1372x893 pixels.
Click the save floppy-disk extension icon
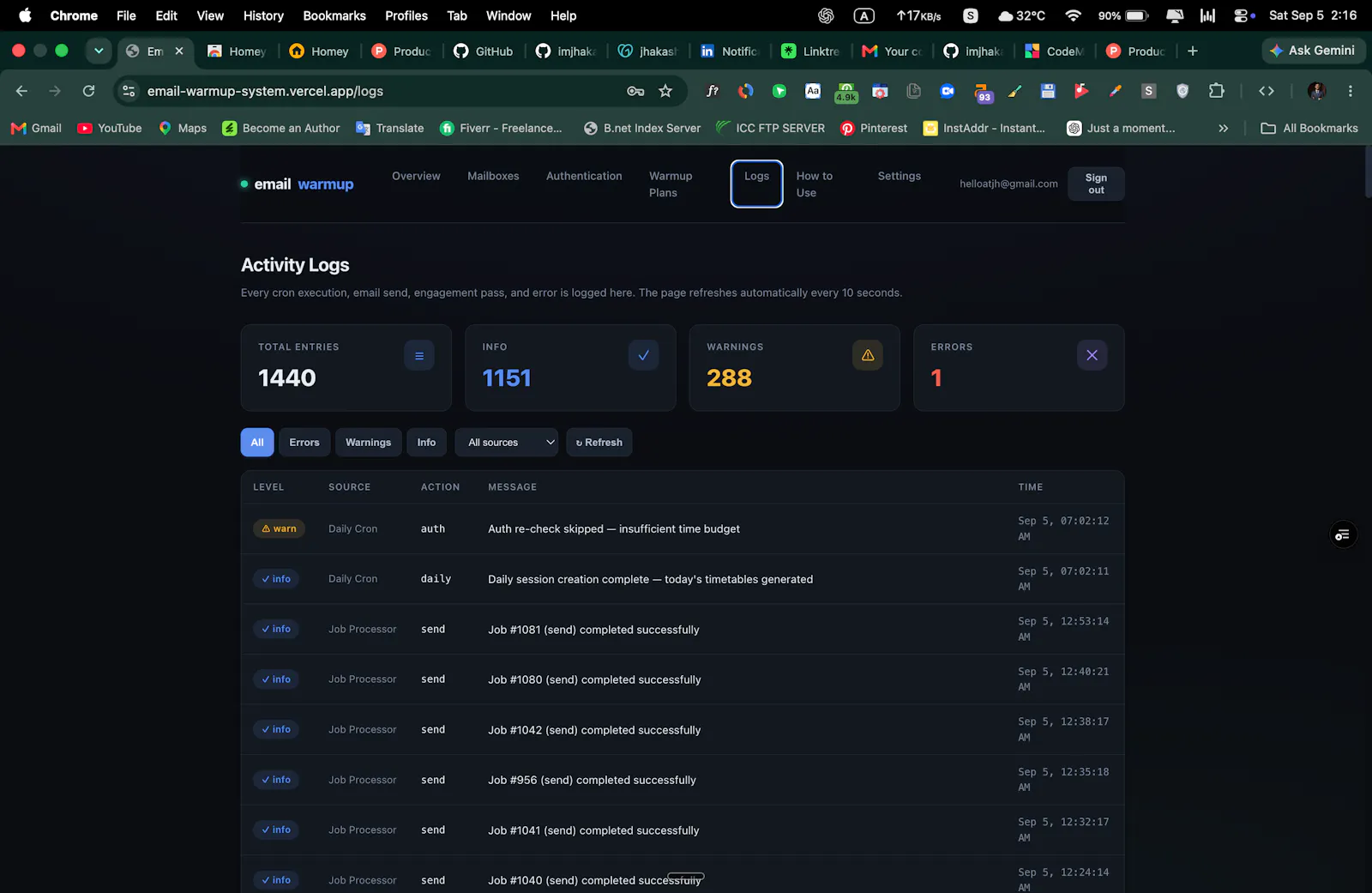tap(1048, 91)
